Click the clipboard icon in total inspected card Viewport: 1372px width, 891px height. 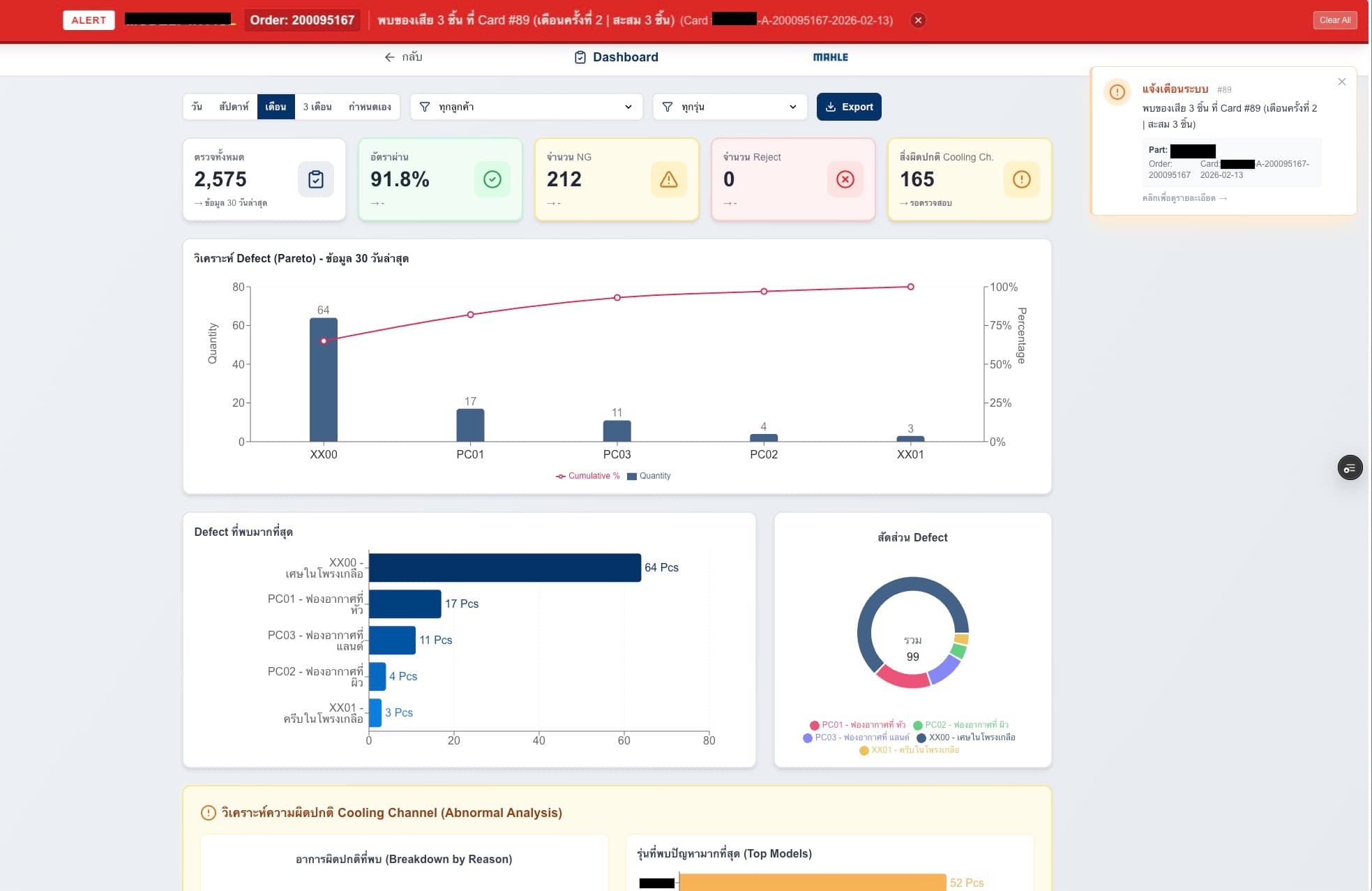316,179
